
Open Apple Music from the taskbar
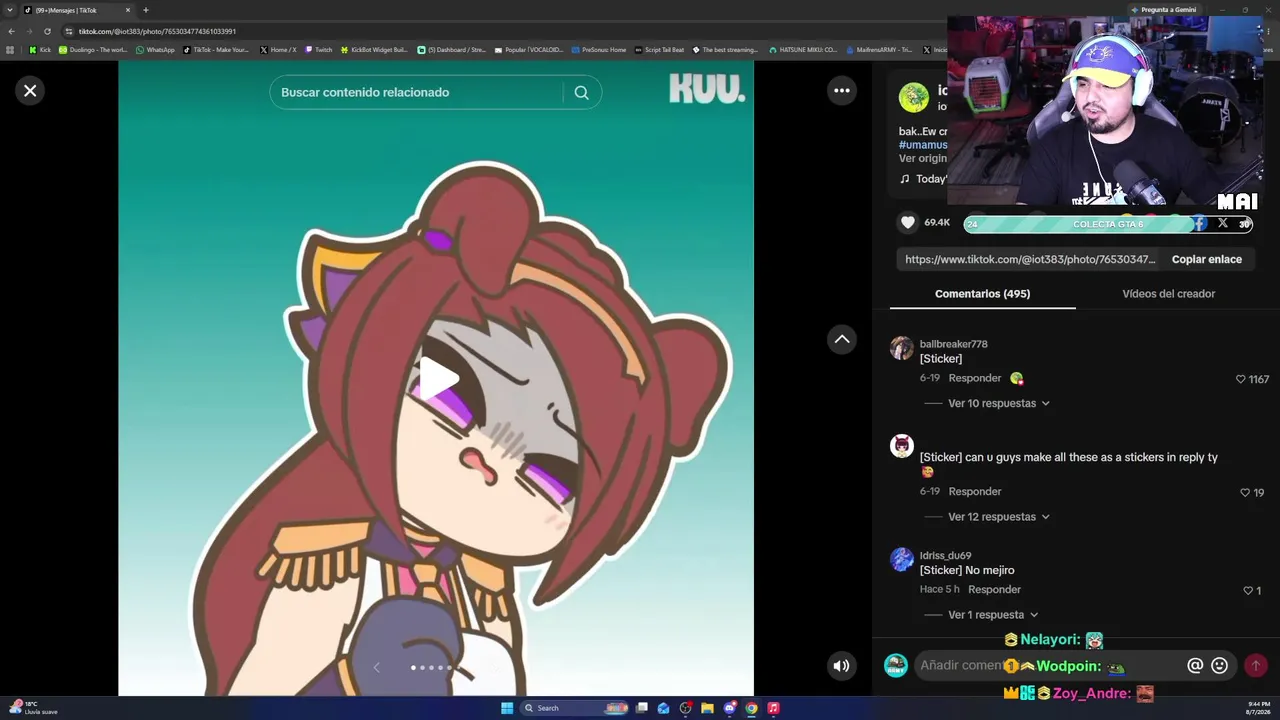773,708
